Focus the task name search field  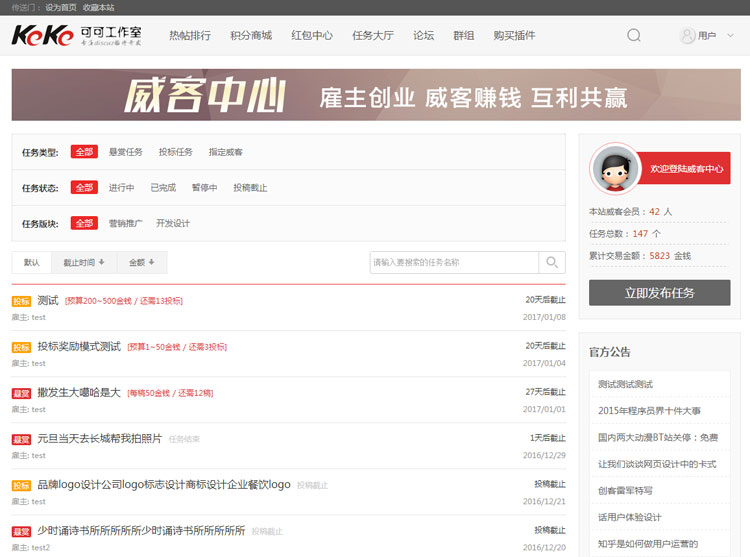click(x=454, y=262)
